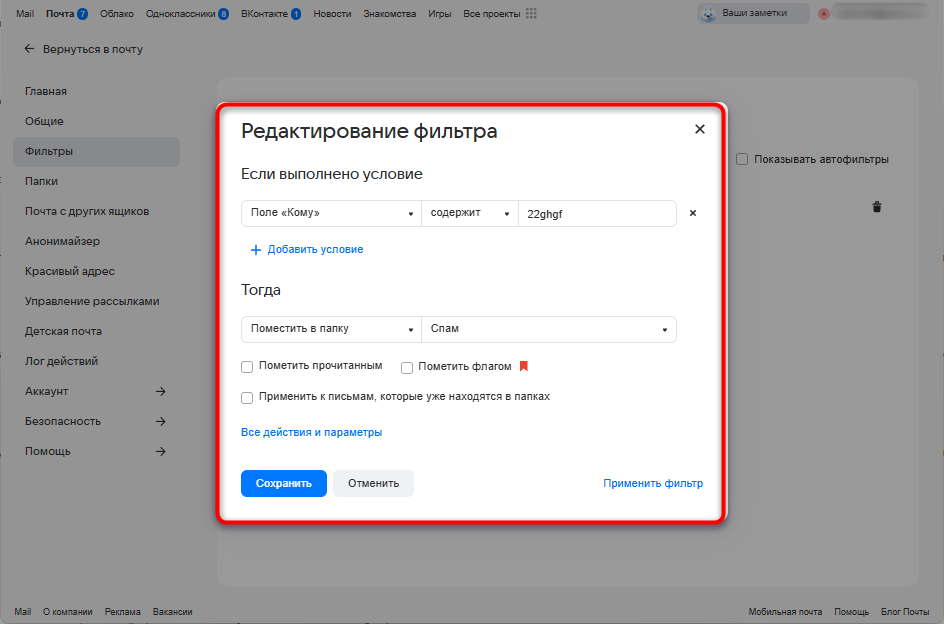The image size is (944, 624).
Task: Click footer 'О компании' link
Action: pos(67,611)
